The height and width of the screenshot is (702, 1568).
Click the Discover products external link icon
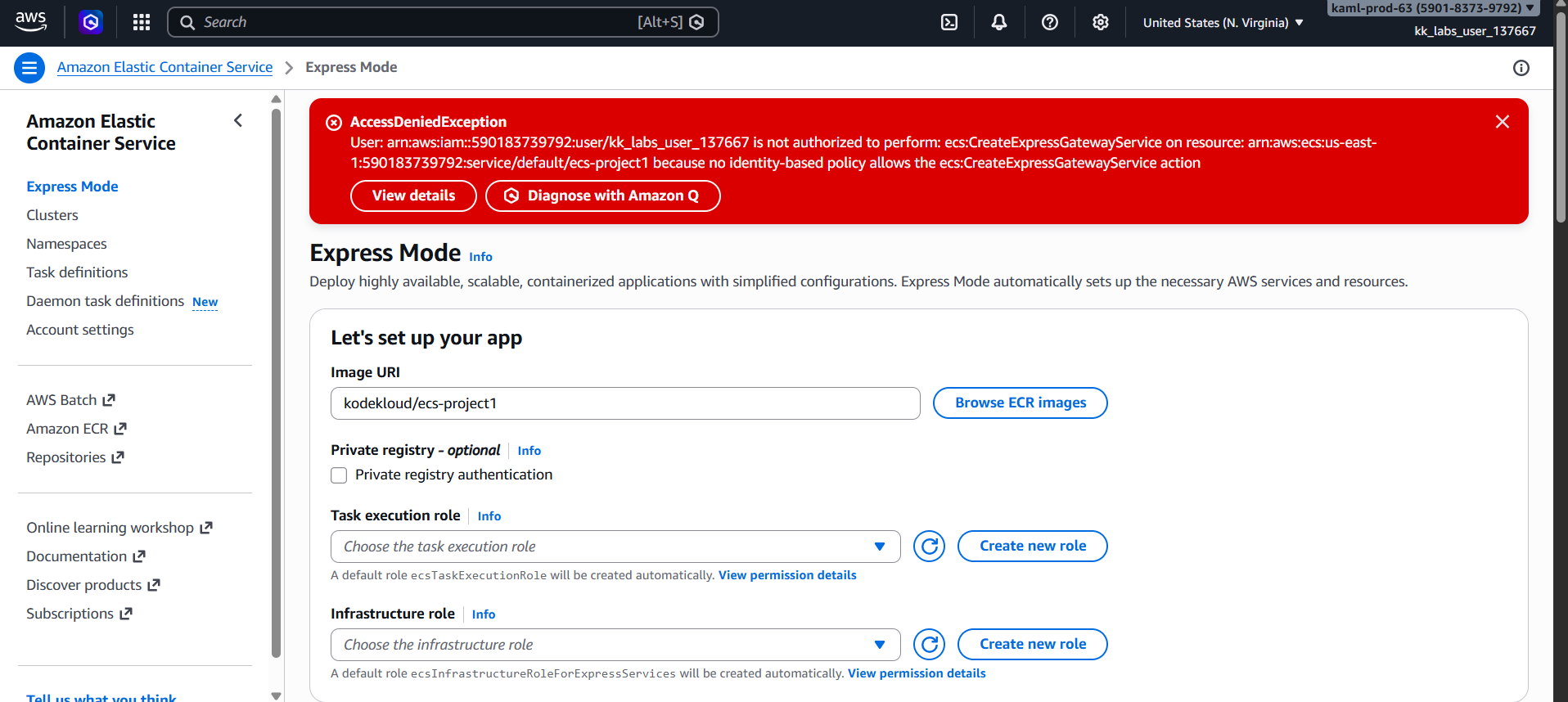point(154,585)
